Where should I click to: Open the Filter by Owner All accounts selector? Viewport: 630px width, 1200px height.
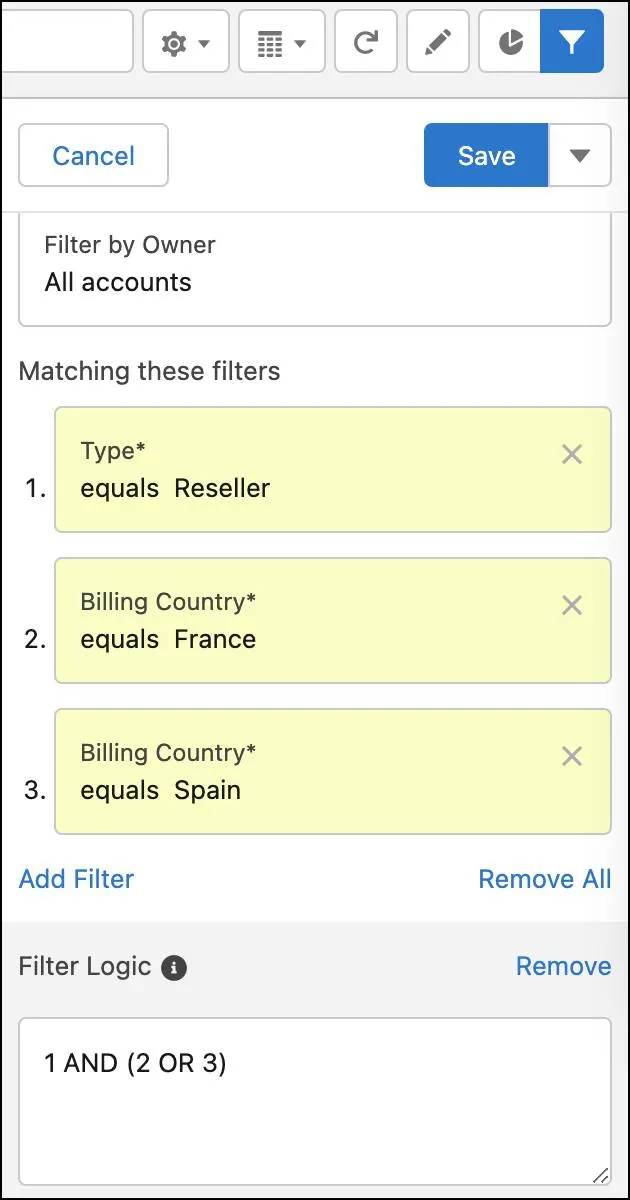point(315,268)
